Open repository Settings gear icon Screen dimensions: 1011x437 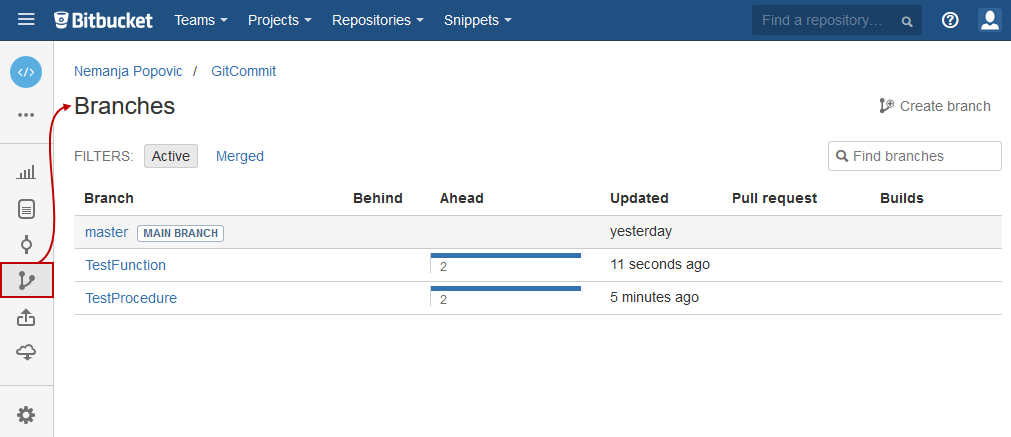coord(26,414)
